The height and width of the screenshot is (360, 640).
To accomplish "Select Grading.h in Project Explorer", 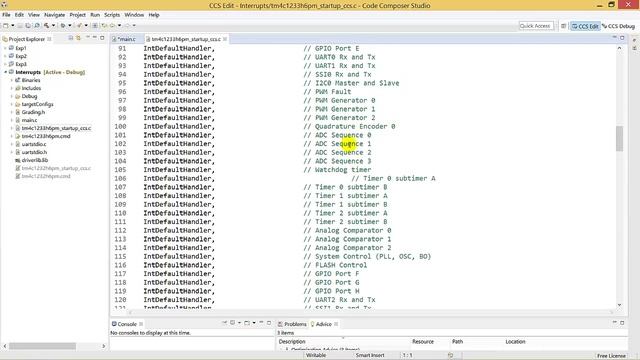I will (33, 112).
